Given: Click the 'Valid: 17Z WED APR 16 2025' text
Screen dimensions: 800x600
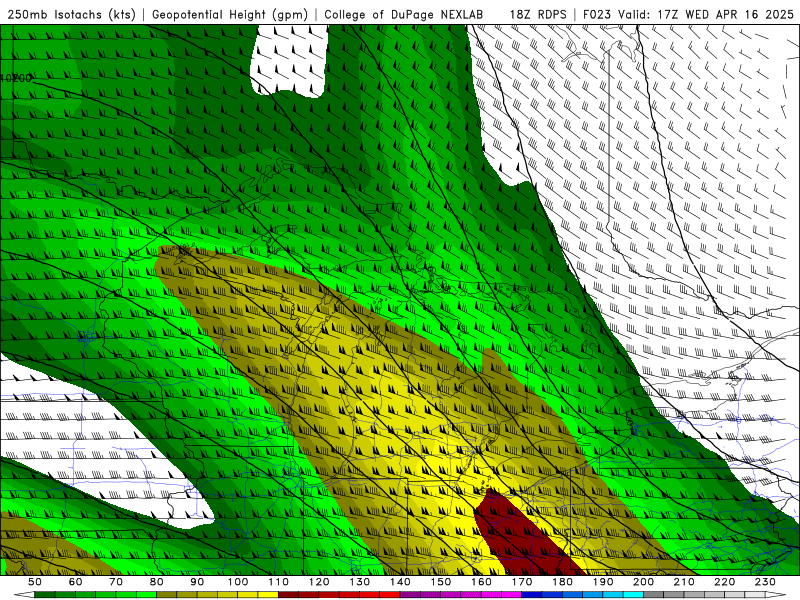Looking at the screenshot, I should click(x=706, y=15).
